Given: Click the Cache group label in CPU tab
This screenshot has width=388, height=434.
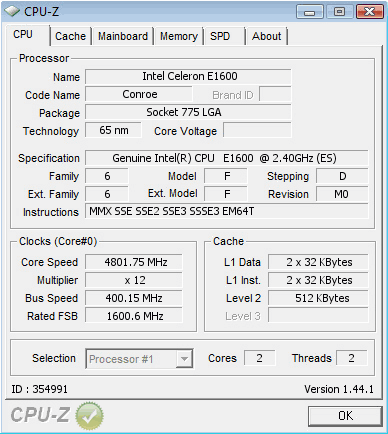Looking at the screenshot, I should pos(229,241).
